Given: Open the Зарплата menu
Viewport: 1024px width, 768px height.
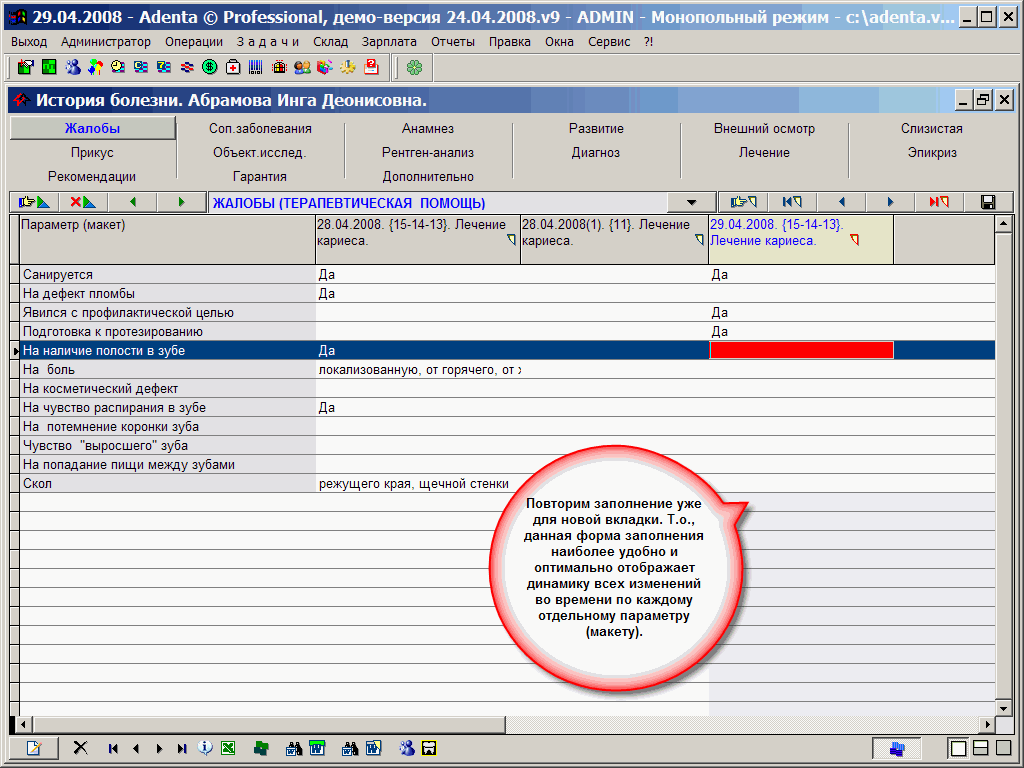Looking at the screenshot, I should [x=389, y=41].
